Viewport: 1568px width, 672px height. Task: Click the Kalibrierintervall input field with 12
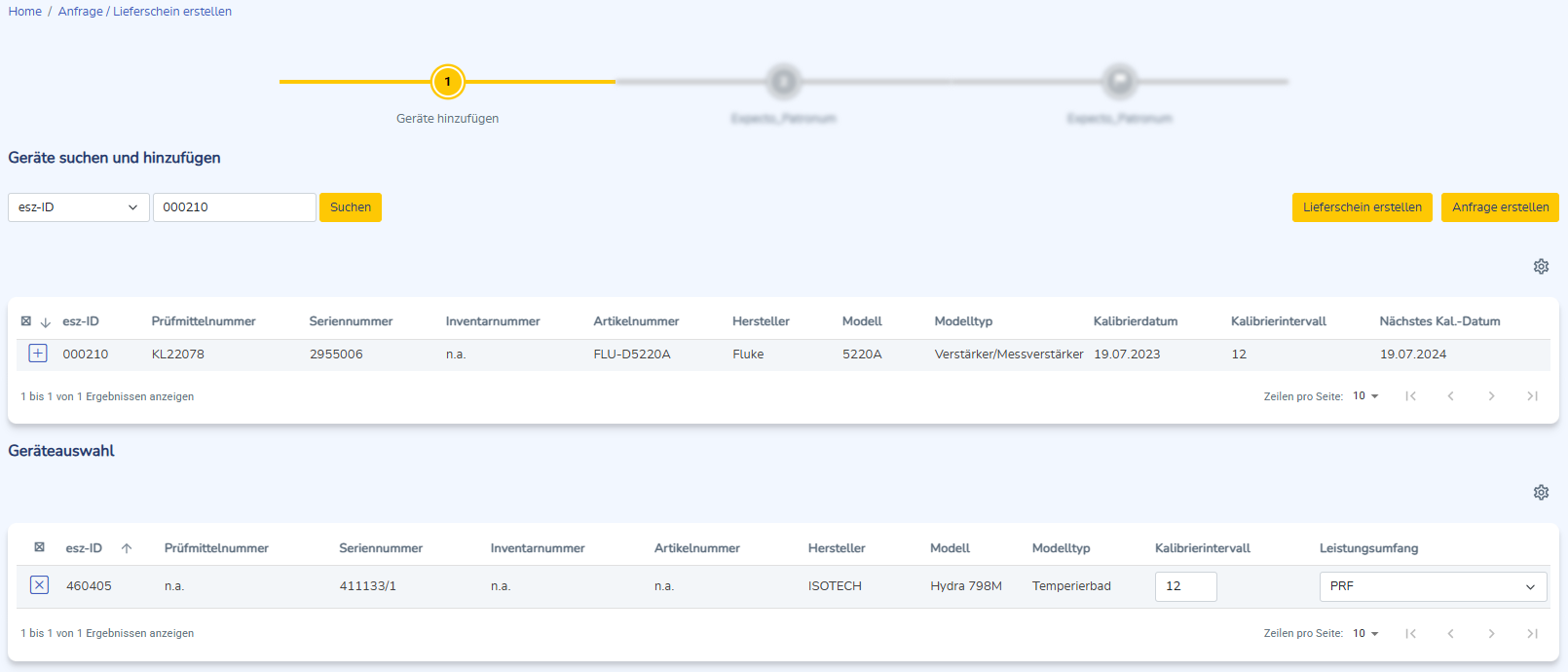coord(1185,586)
